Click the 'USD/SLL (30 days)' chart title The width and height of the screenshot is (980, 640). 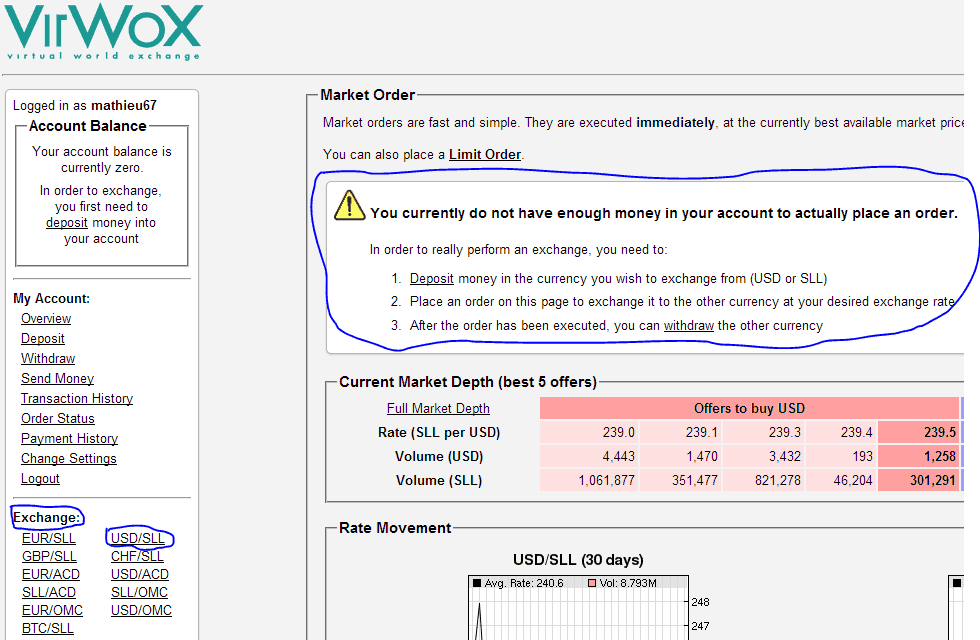click(578, 559)
